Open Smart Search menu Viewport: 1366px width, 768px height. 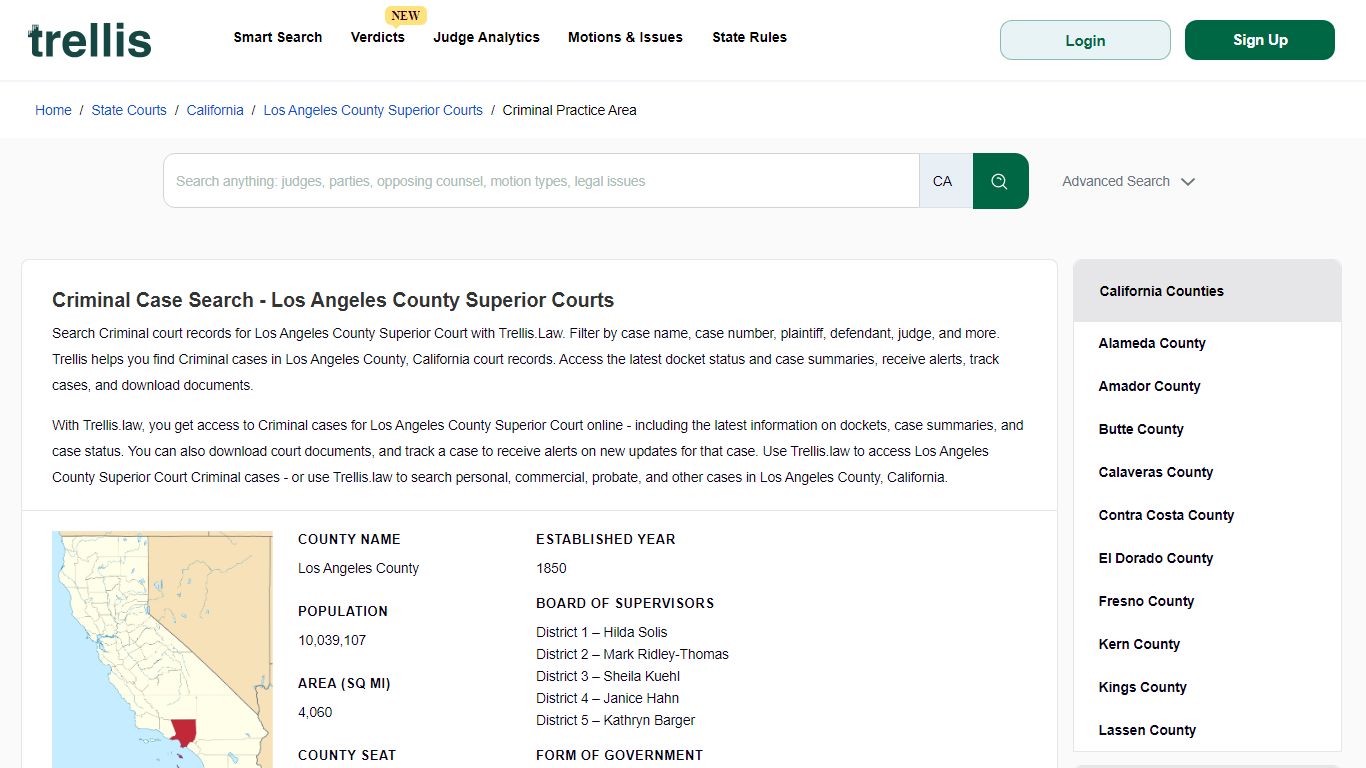[278, 37]
